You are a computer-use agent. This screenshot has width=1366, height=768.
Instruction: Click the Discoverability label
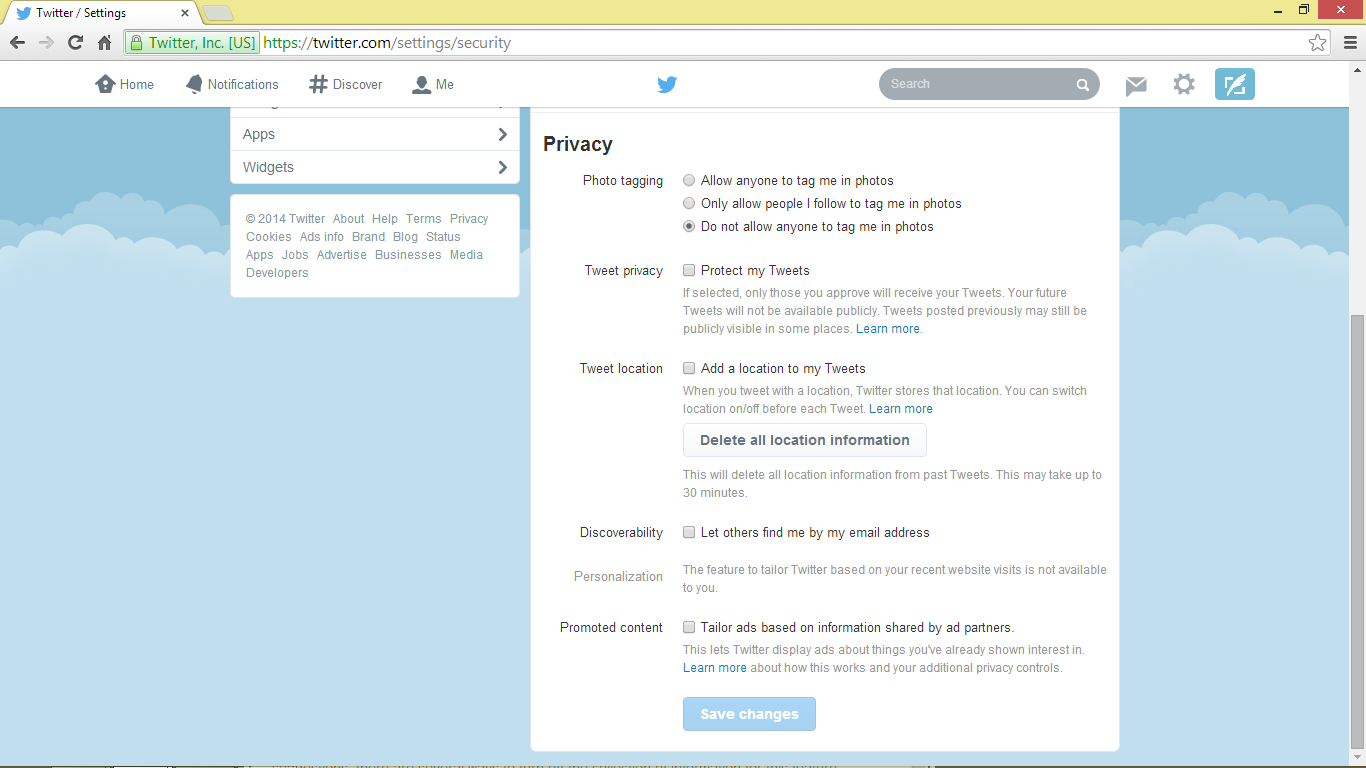tap(621, 533)
